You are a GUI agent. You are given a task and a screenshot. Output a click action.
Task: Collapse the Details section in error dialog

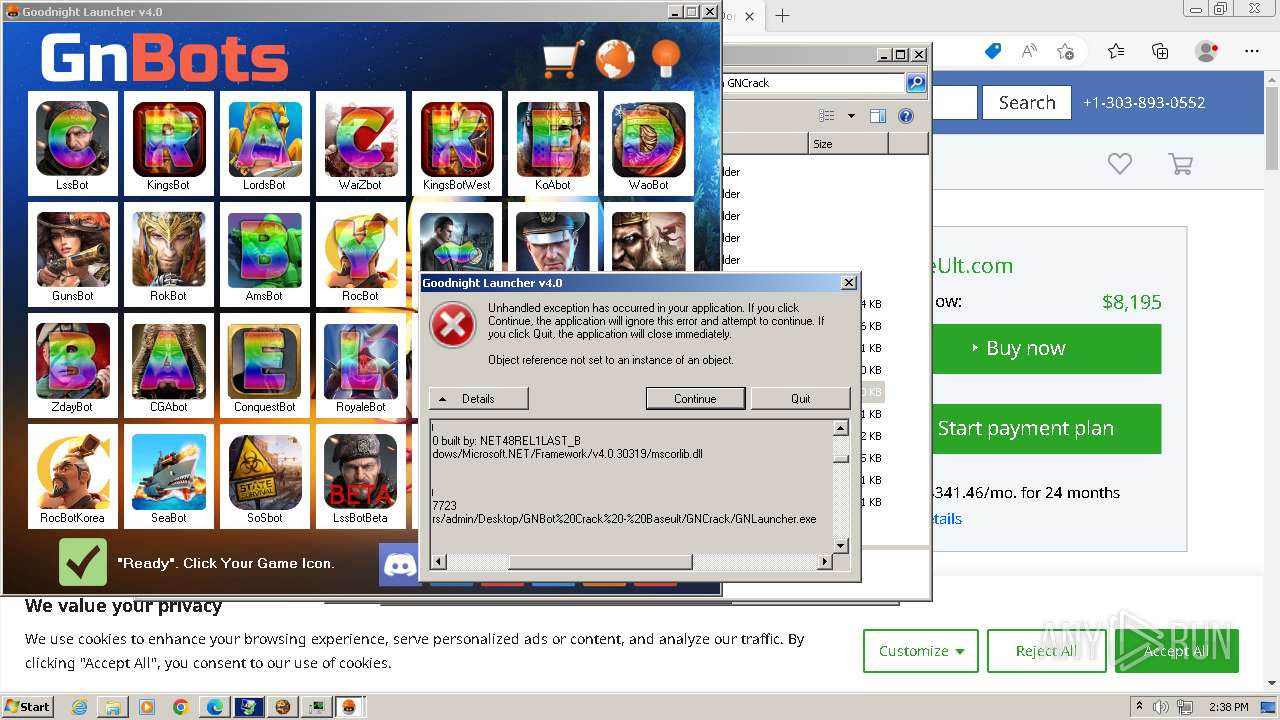(x=478, y=398)
